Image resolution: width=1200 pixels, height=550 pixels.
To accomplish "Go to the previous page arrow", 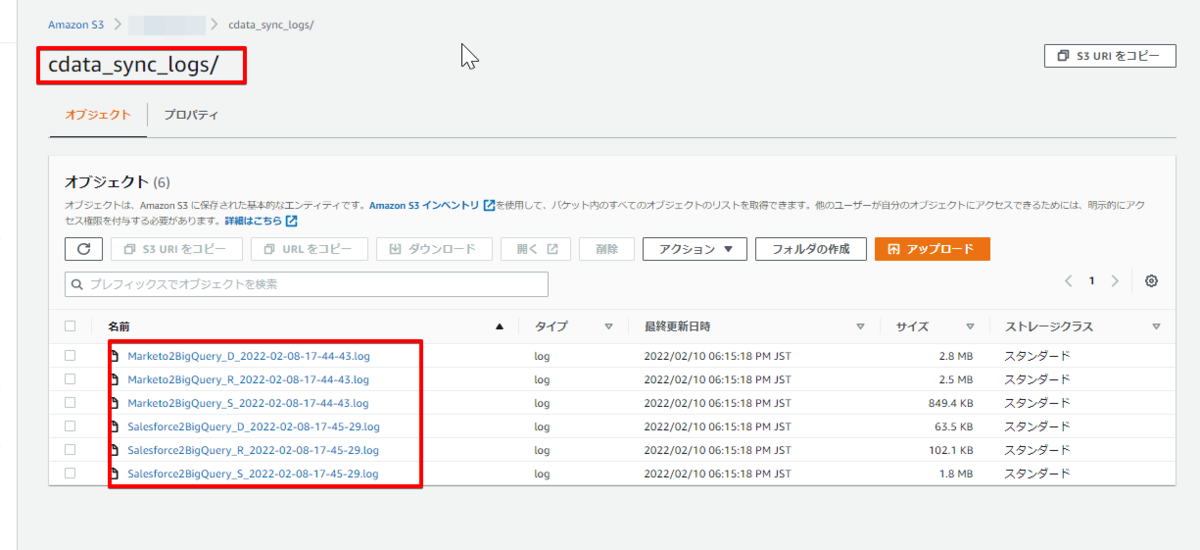I will pos(1068,281).
